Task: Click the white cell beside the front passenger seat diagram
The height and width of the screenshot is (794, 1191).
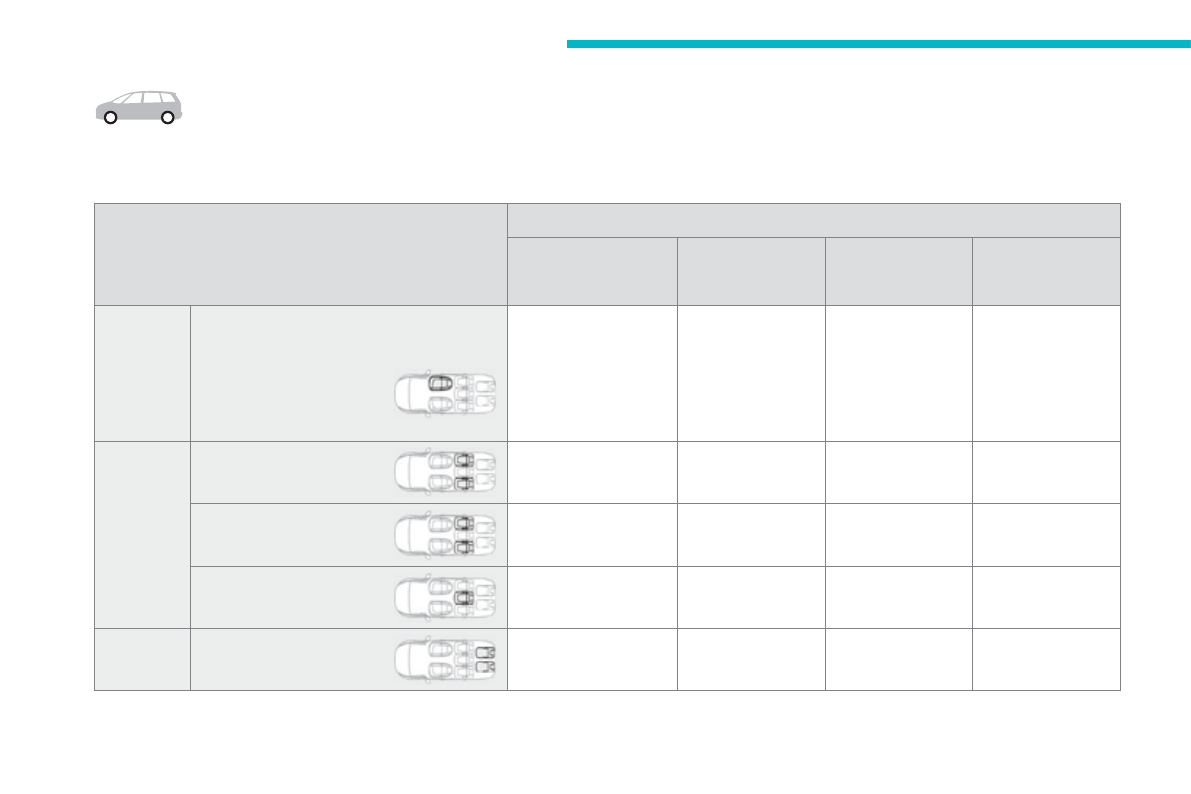Action: 592,373
